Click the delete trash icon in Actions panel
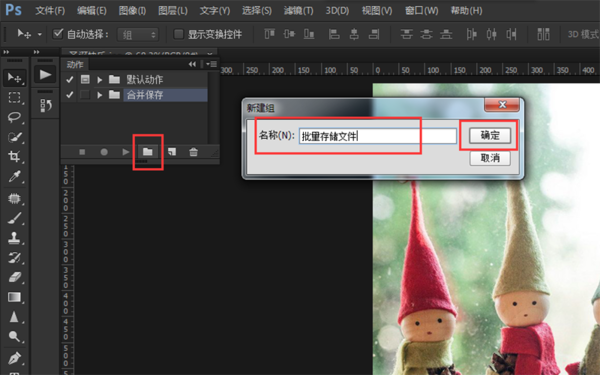600x375 pixels. coord(193,152)
